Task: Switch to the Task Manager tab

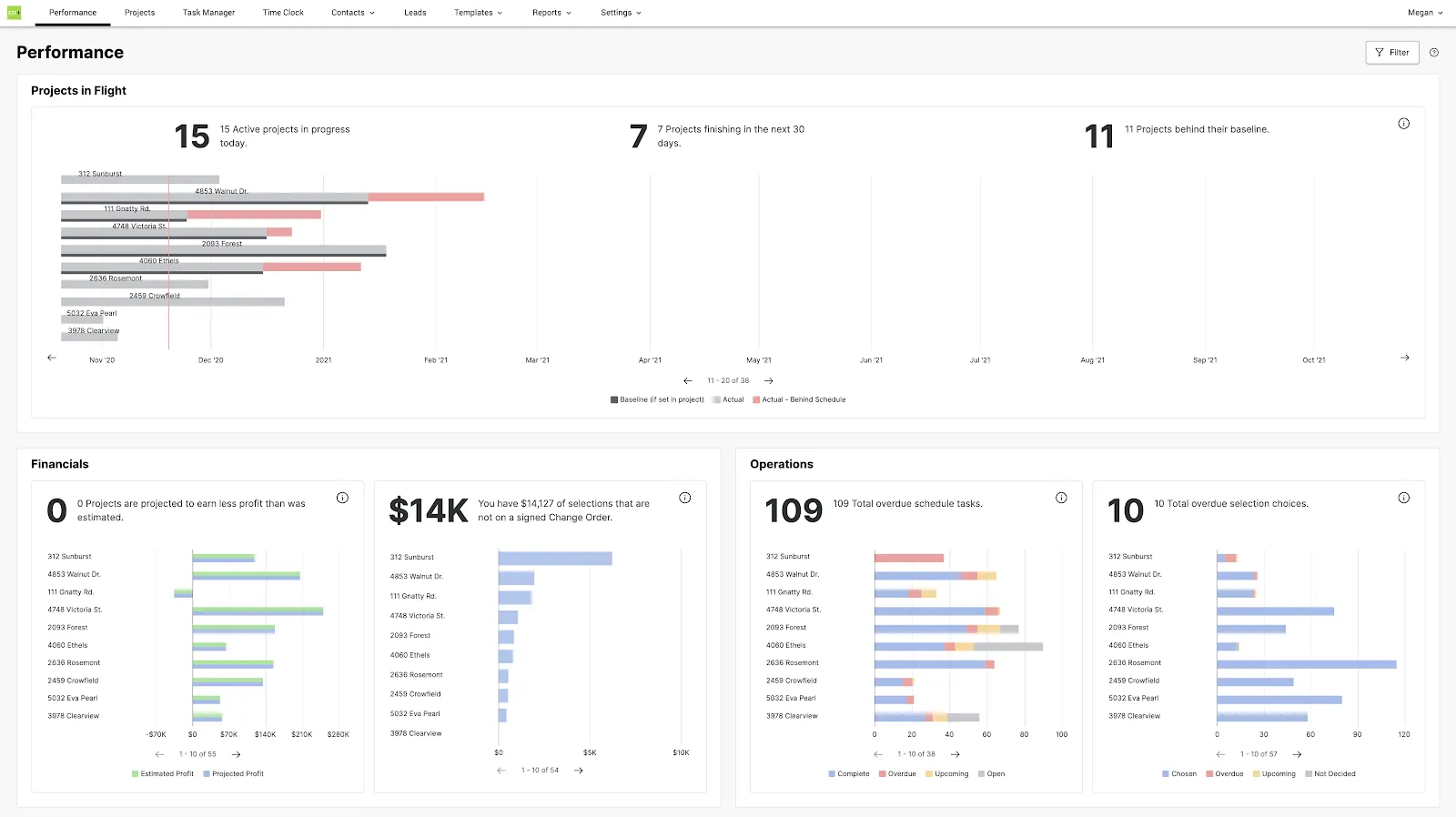Action: [208, 13]
